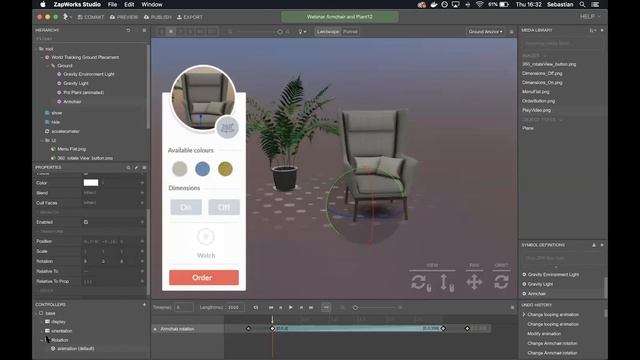Click the Orbit rotate icon
Image resolution: width=640 pixels, height=360 pixels.
pos(501,282)
